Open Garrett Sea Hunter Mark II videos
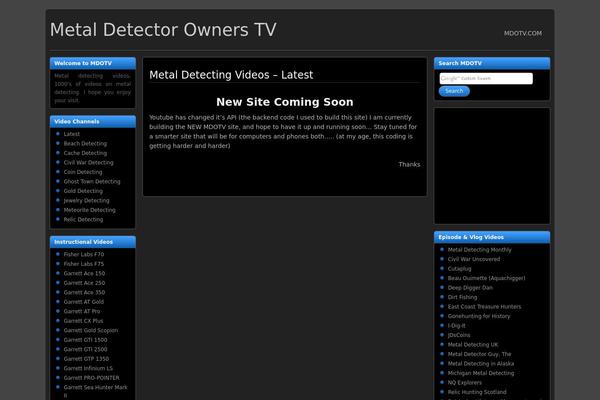Image resolution: width=600 pixels, height=400 pixels. click(x=95, y=391)
